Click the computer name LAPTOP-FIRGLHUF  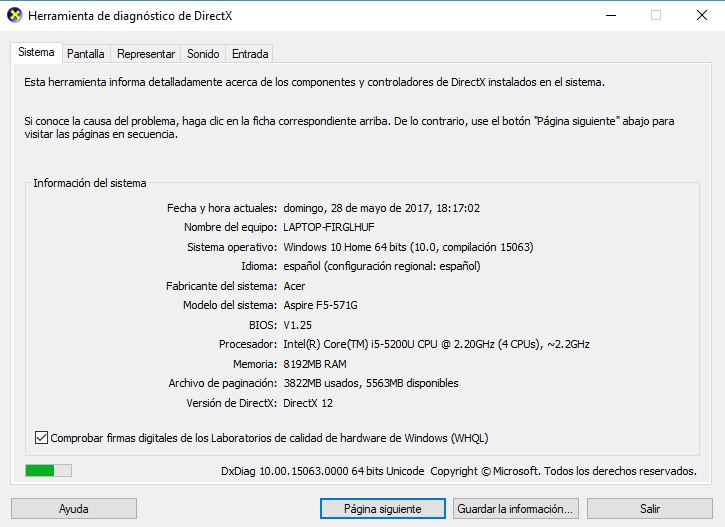pos(334,227)
